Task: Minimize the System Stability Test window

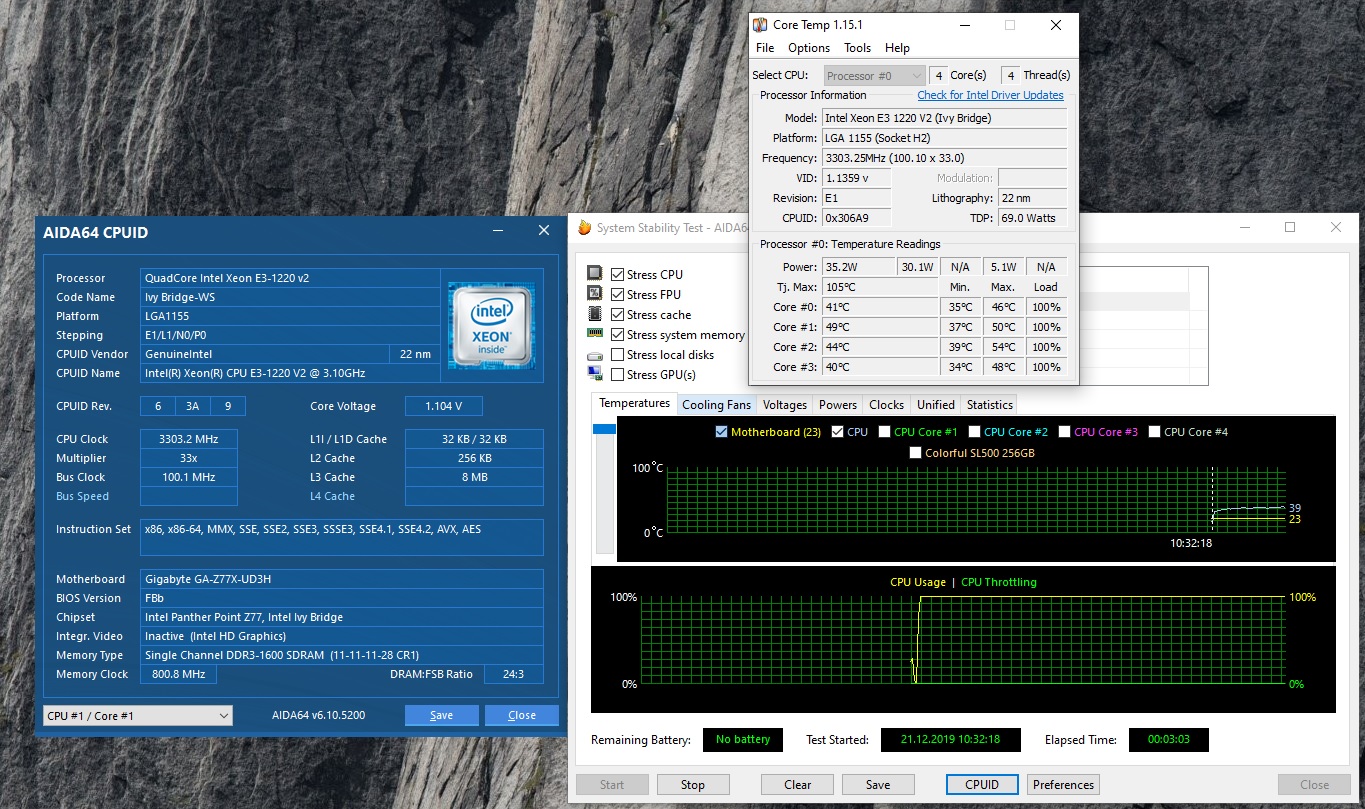Action: tap(1243, 228)
